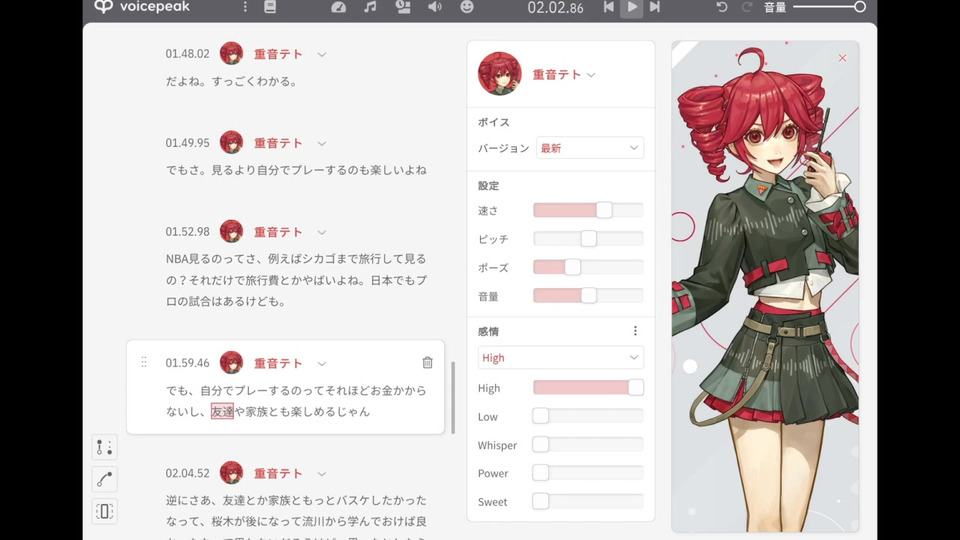The height and width of the screenshot is (540, 960).
Task: Grab the drag handle of the 01.59.46 block
Action: (144, 362)
